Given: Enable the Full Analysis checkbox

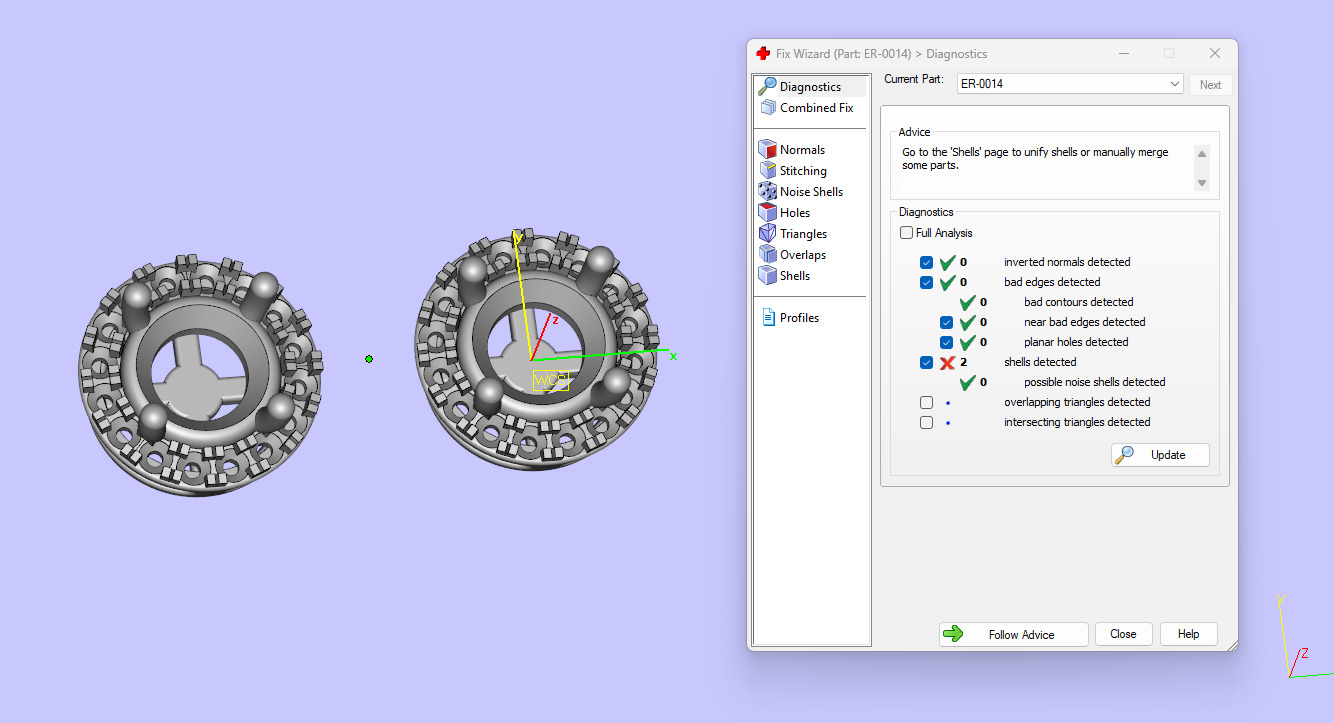Looking at the screenshot, I should [906, 233].
